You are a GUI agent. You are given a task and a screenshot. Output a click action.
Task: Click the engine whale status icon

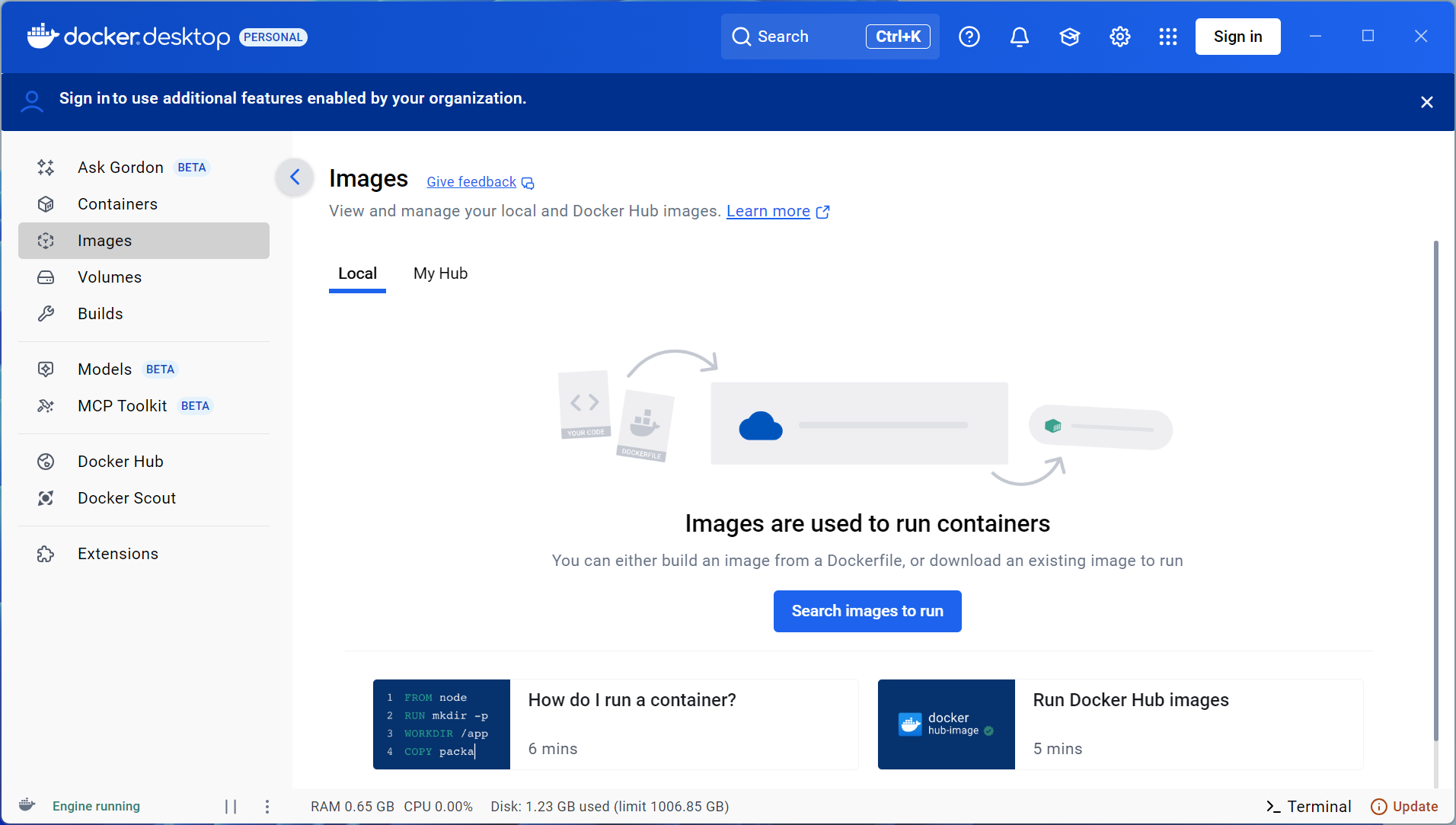coord(27,805)
